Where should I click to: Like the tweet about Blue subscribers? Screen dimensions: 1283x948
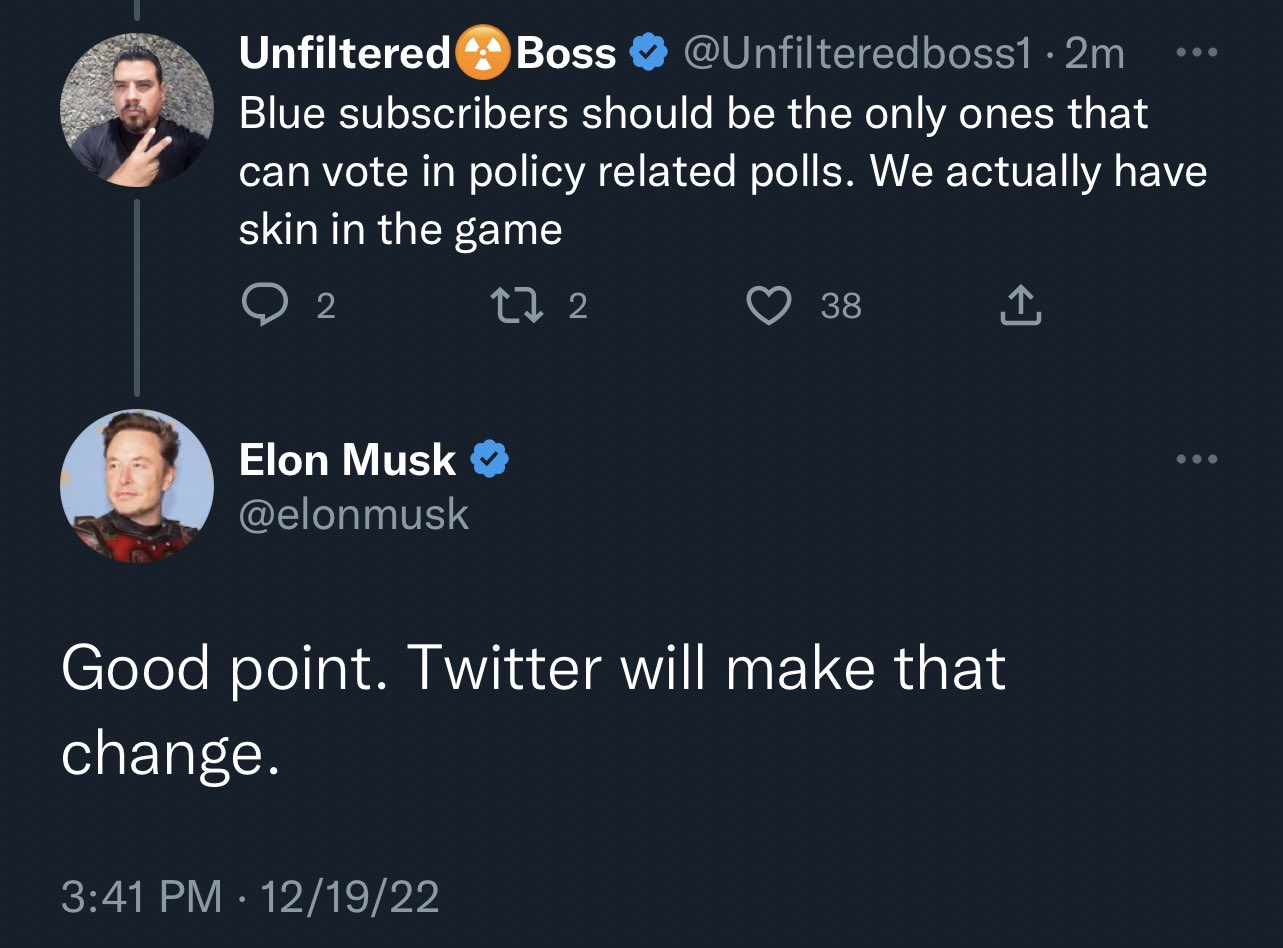pos(769,306)
